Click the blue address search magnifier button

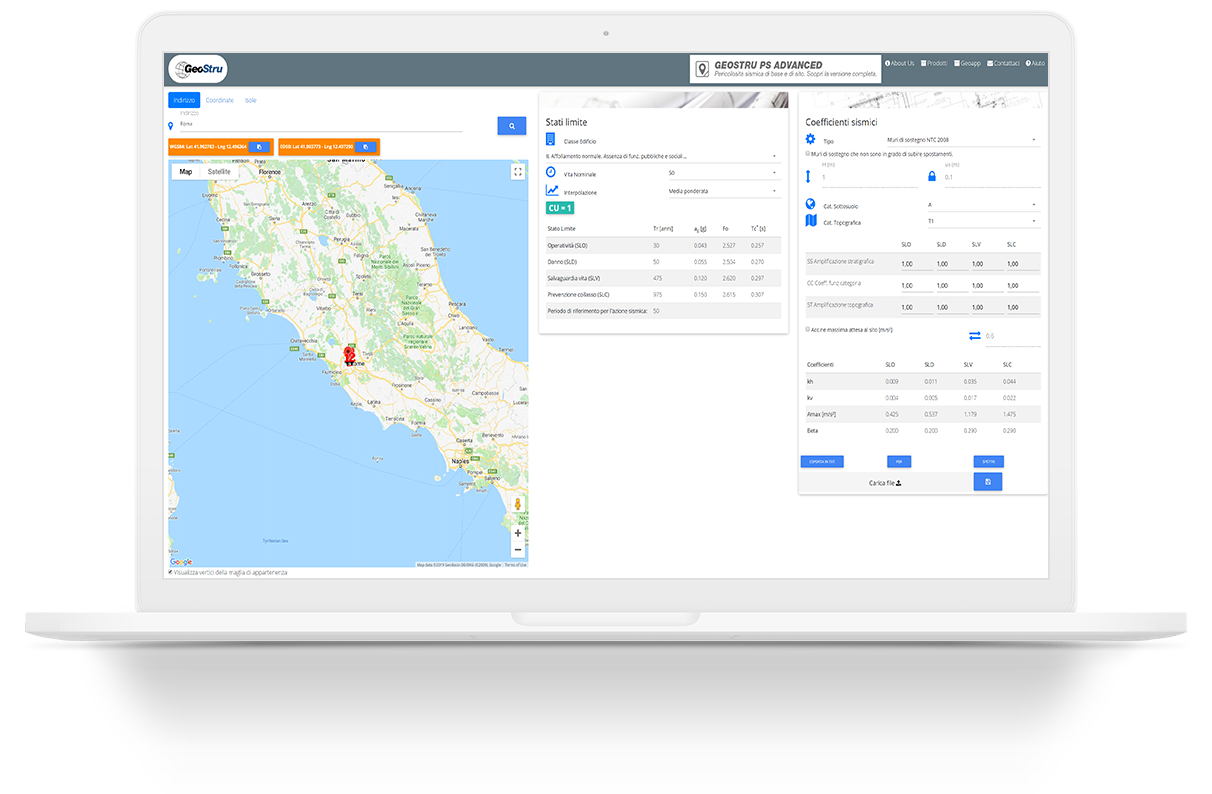click(511, 126)
